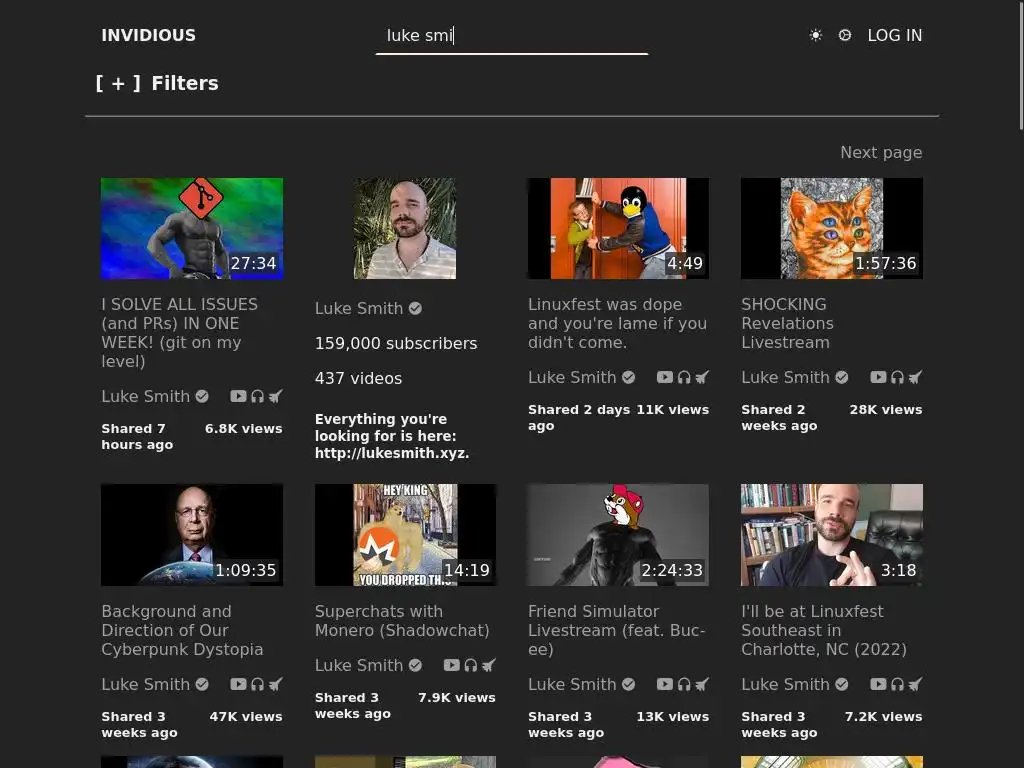The image size is (1024, 768).
Task: Luke Smith channel link under 'Cyberpunk Dystopia'
Action: point(155,684)
